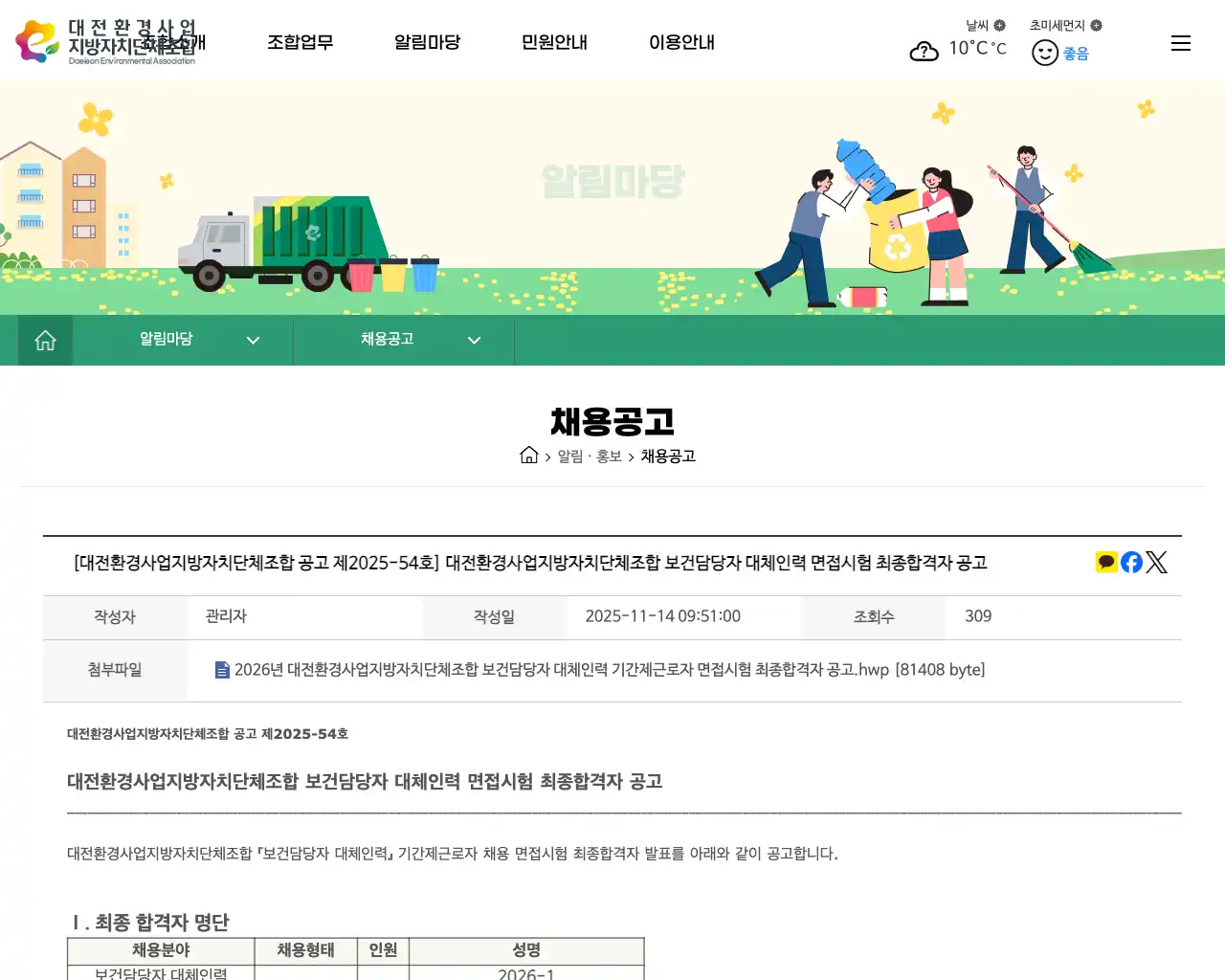Click the plus icon next to 날씨
The width and height of the screenshot is (1225, 980).
click(x=997, y=25)
